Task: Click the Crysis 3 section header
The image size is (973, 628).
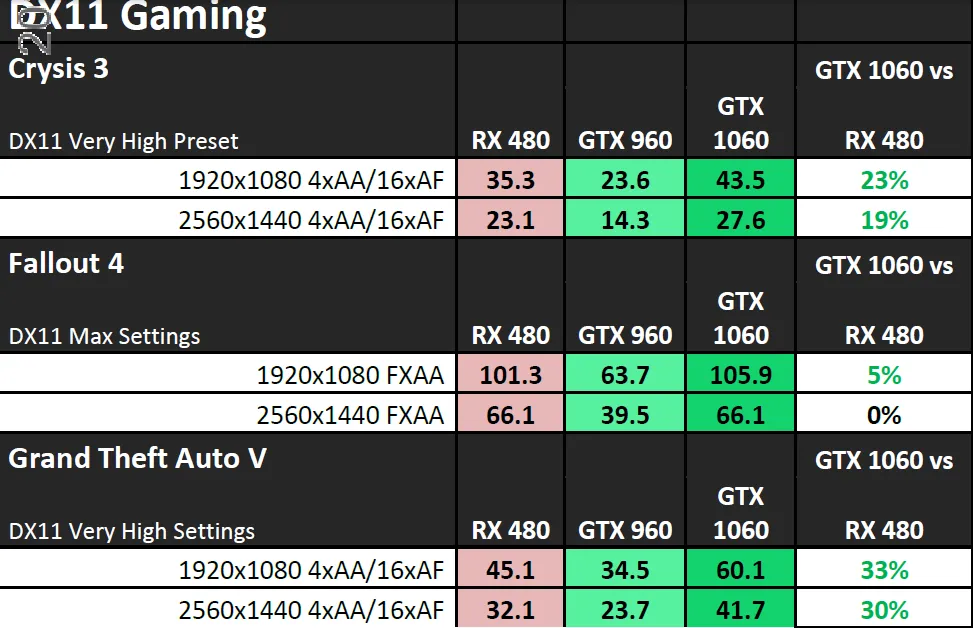Action: coord(55,70)
